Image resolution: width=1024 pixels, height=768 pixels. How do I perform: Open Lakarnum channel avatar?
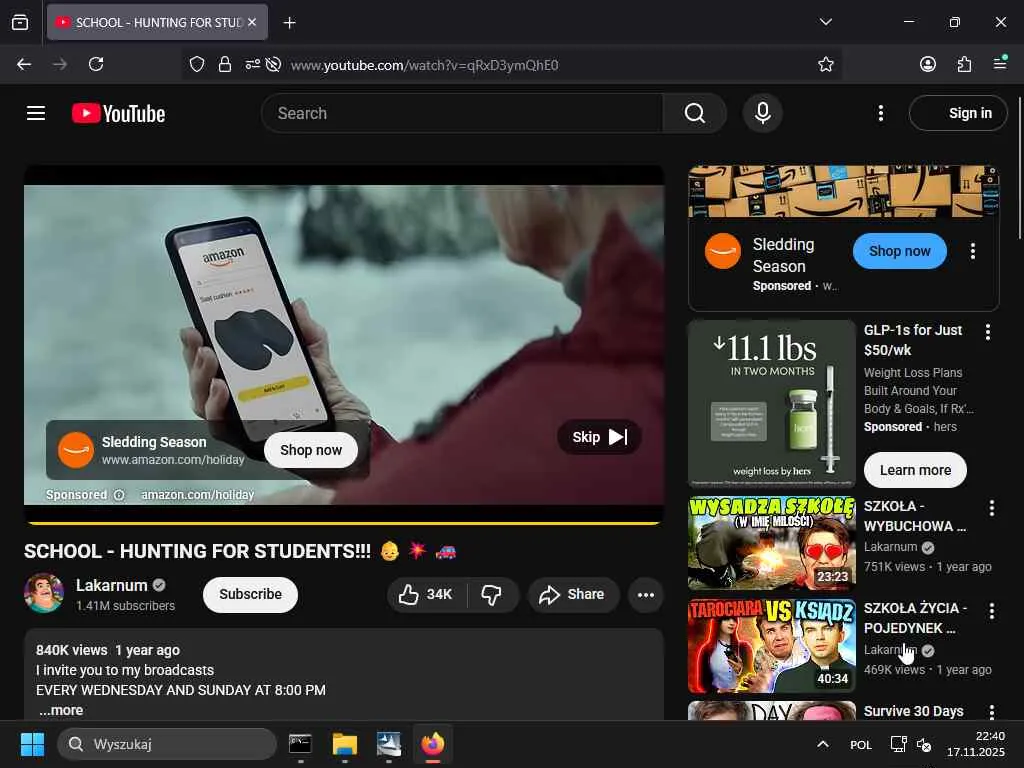(44, 593)
